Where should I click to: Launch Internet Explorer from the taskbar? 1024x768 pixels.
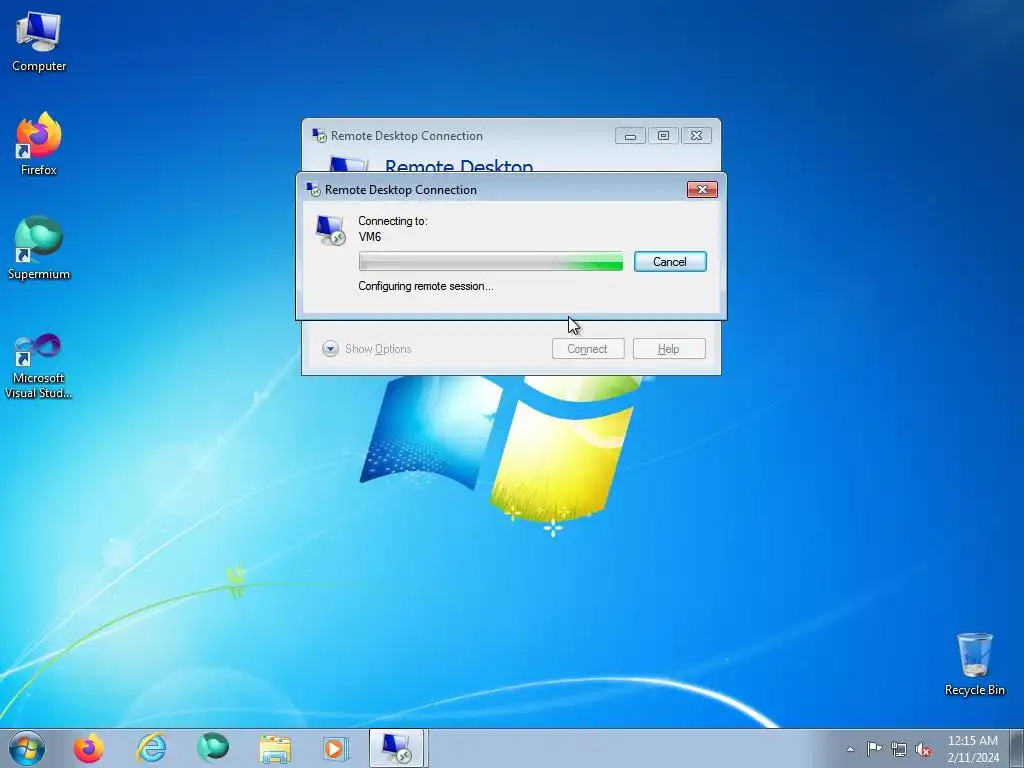tap(152, 748)
